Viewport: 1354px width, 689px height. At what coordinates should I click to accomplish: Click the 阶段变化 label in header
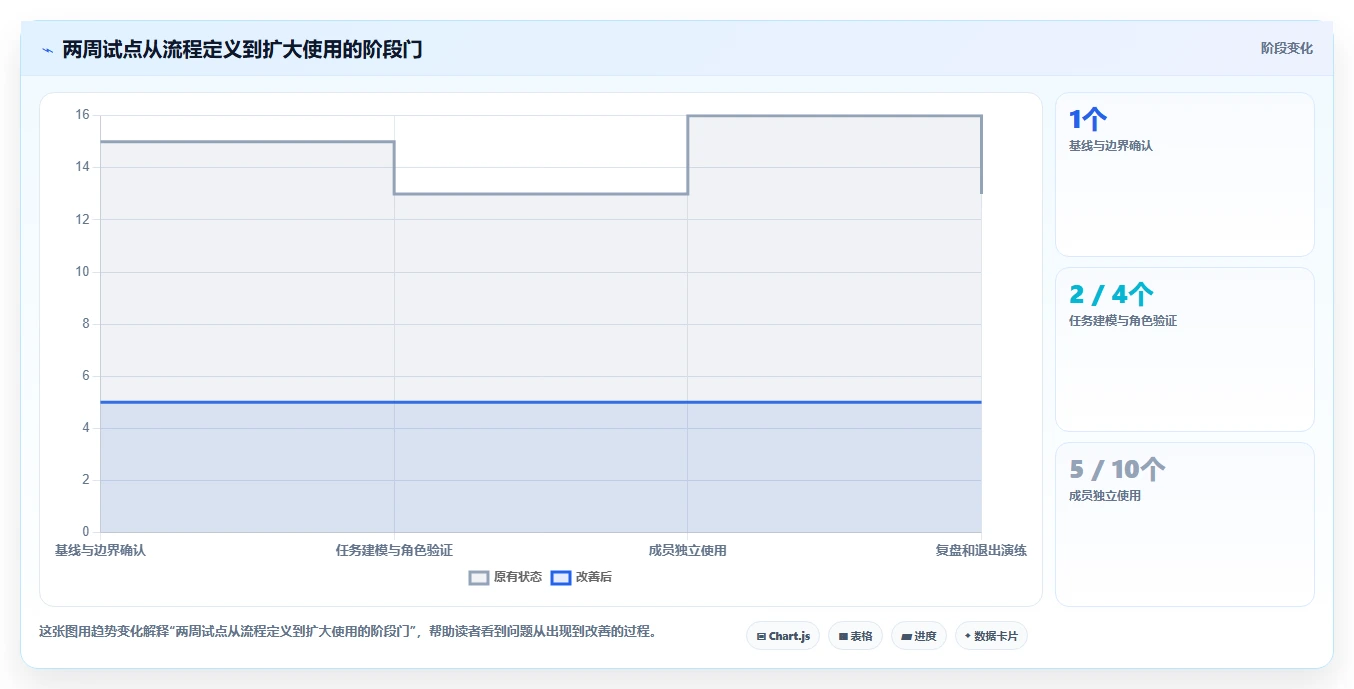pyautogui.click(x=1287, y=48)
